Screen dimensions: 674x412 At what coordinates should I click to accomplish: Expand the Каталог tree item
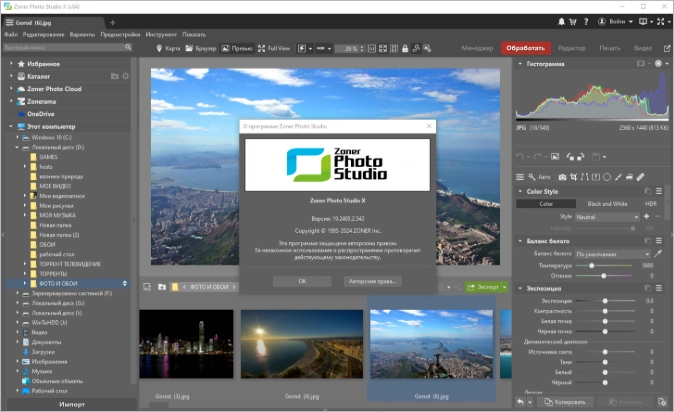(x=11, y=75)
